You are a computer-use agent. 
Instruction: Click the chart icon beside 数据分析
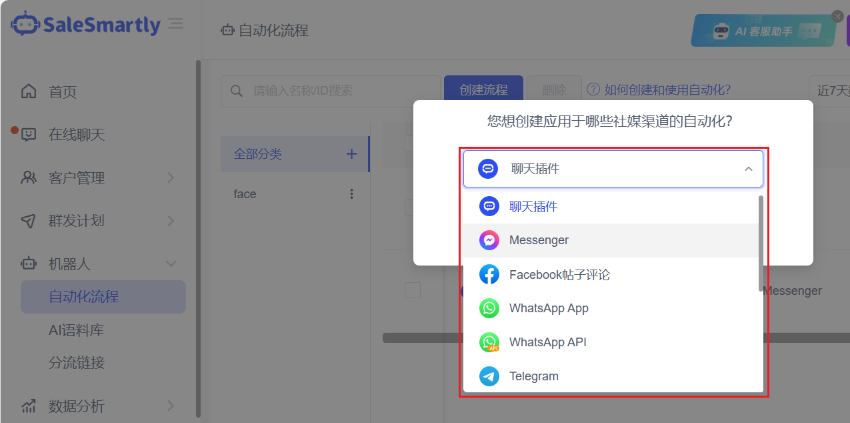(x=28, y=406)
